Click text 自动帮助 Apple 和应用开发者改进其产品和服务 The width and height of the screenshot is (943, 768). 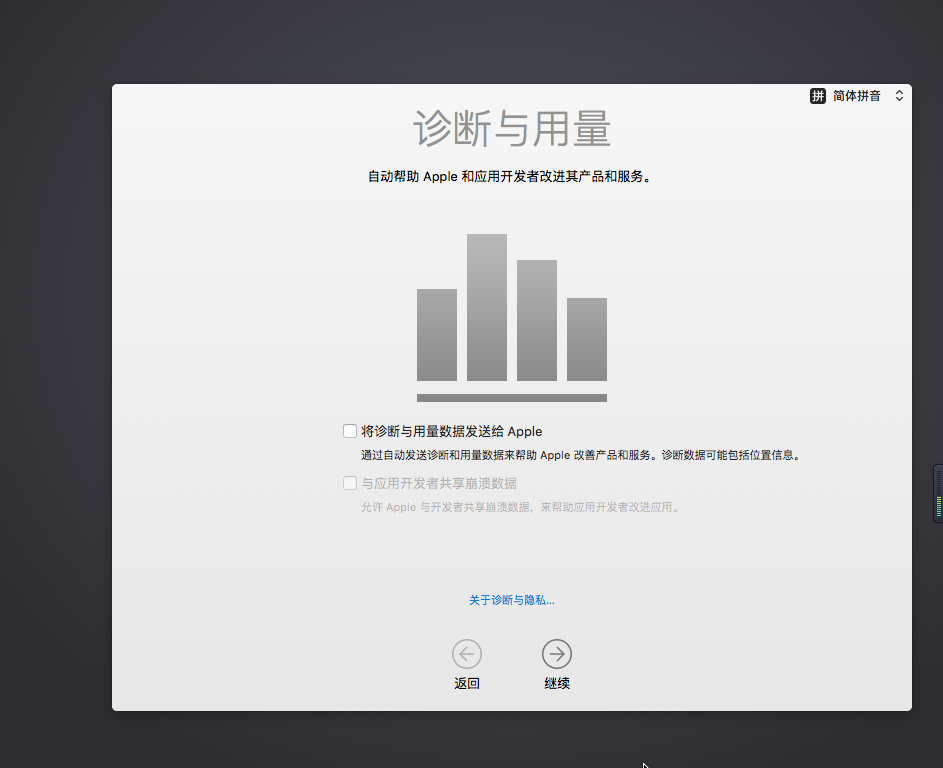[509, 177]
